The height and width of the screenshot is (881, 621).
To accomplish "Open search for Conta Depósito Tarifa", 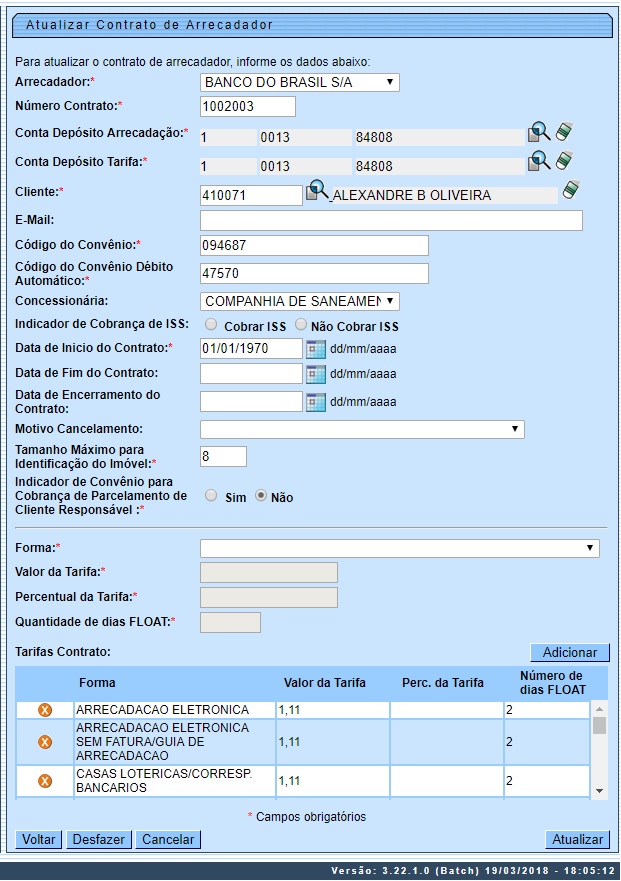I will pos(539,161).
